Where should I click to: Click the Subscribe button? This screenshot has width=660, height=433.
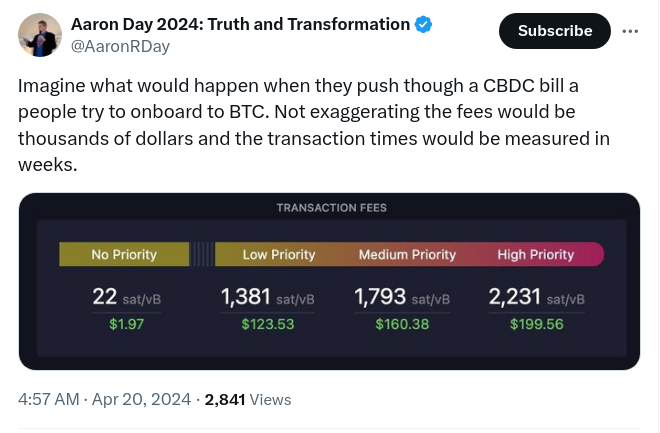coord(555,31)
